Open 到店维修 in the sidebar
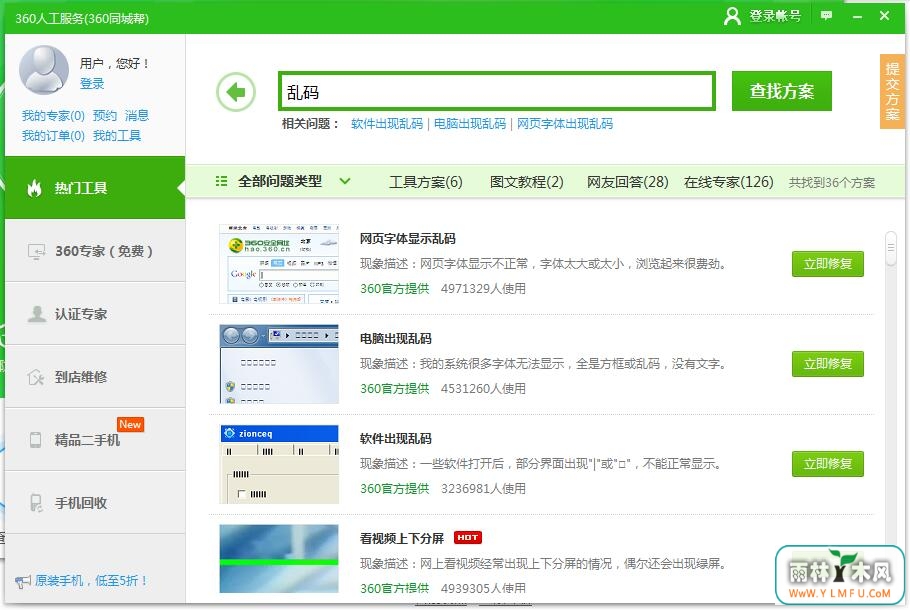 95,377
